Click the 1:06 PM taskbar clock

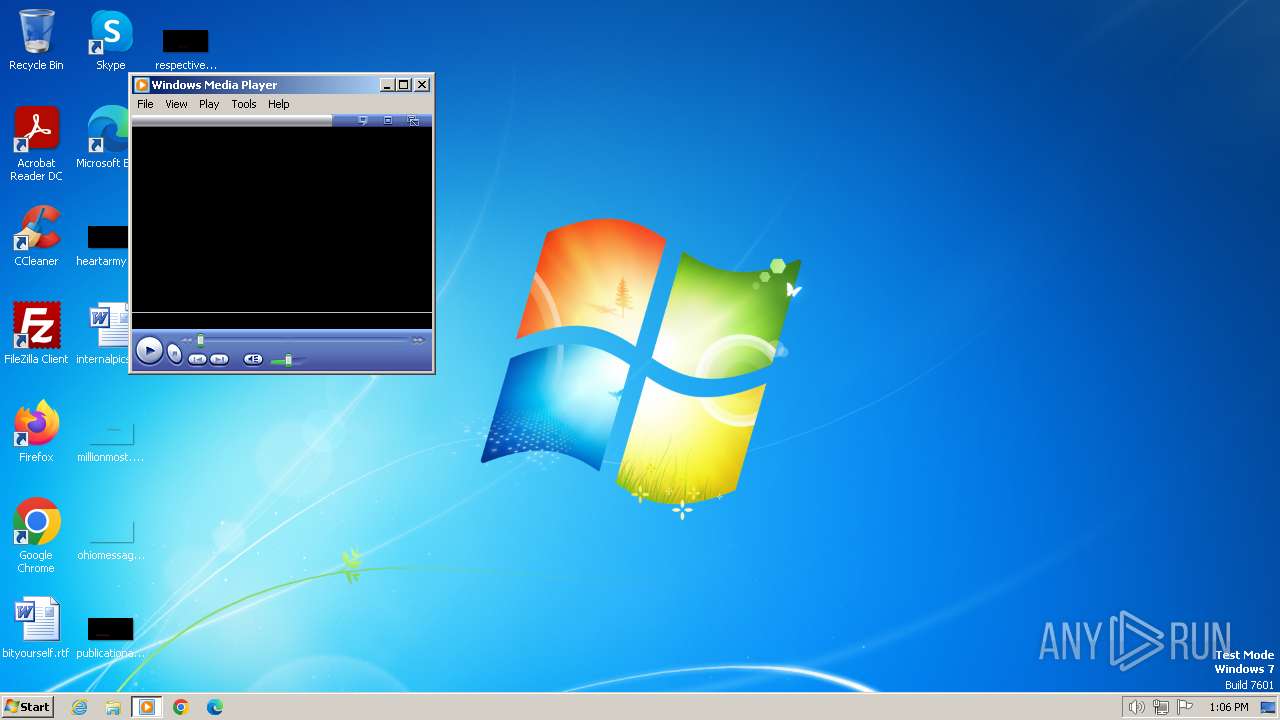click(1228, 707)
